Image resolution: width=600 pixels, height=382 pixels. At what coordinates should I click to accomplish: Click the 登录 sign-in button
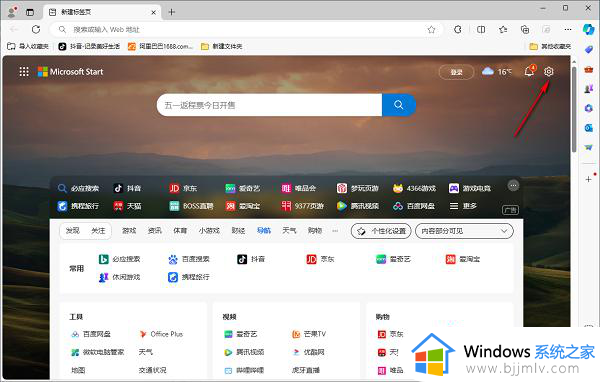pos(456,72)
